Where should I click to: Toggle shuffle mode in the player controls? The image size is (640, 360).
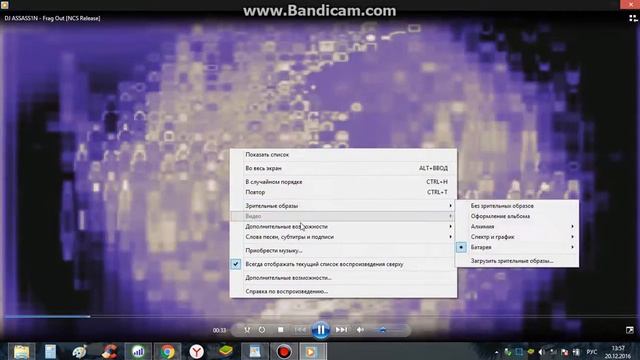pyautogui.click(x=247, y=330)
